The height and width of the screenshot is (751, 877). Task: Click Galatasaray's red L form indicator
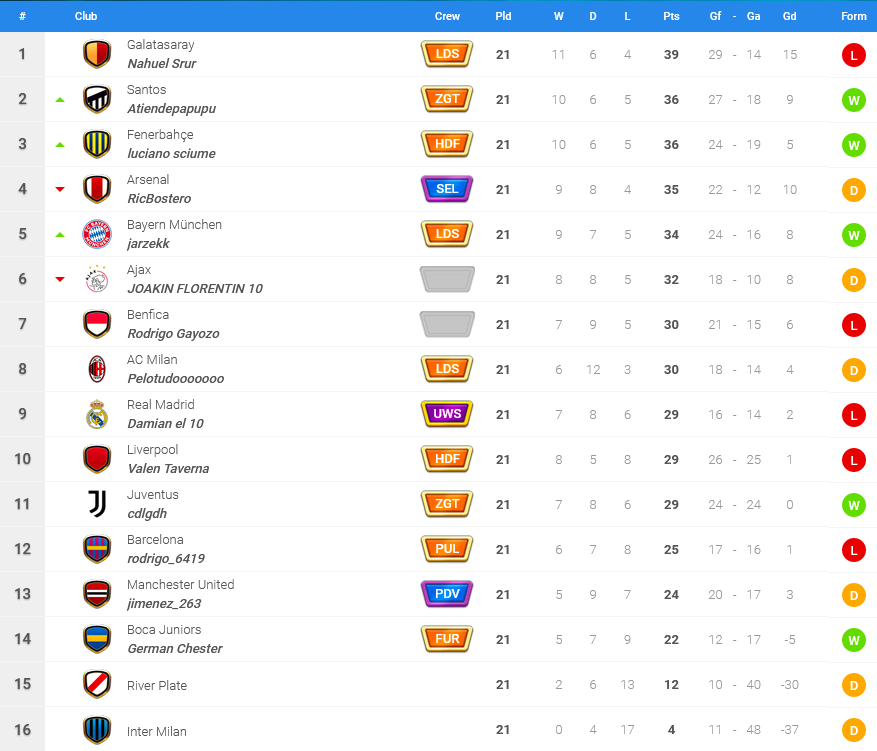[854, 55]
